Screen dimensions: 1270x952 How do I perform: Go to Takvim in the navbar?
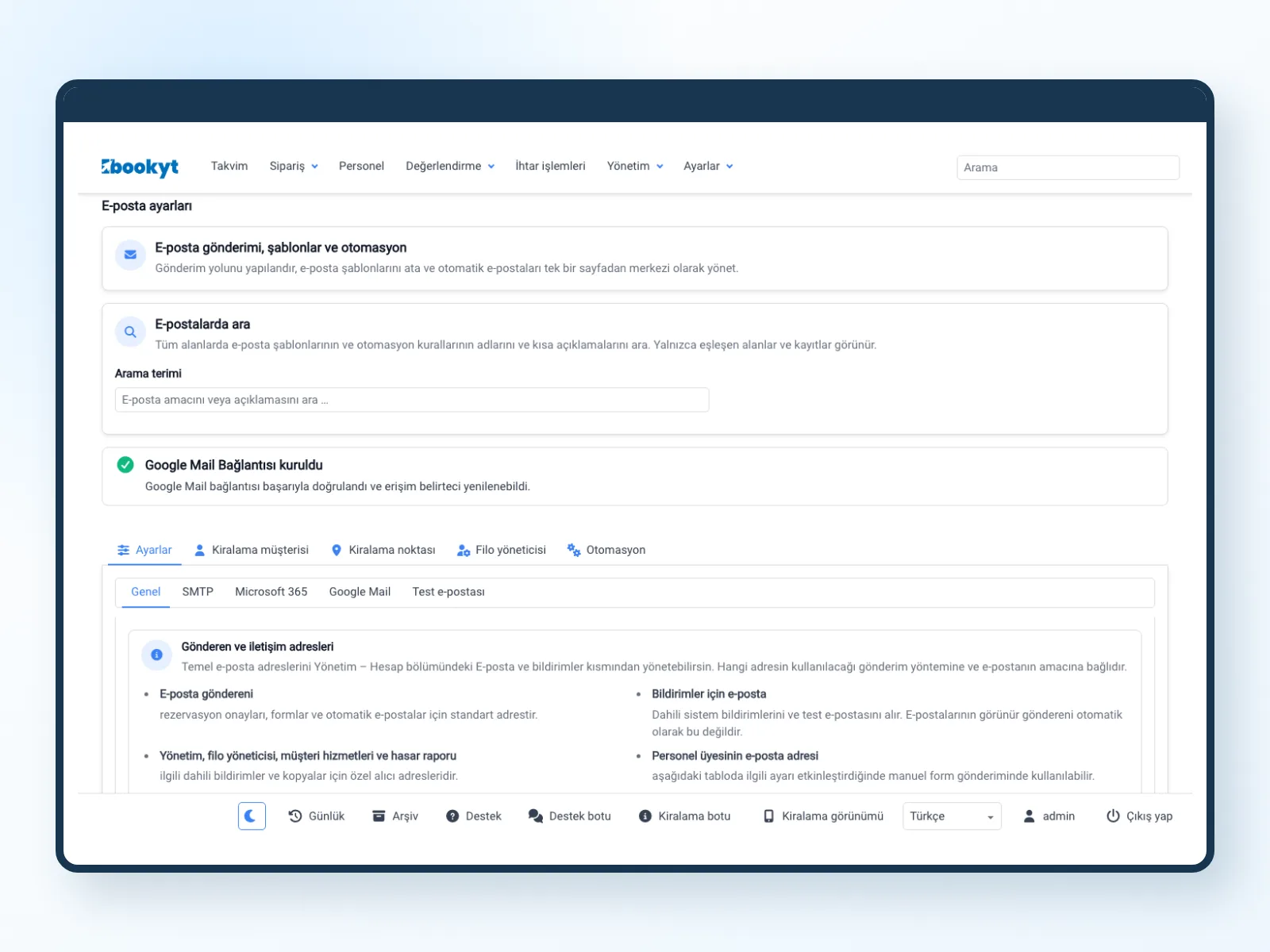tap(229, 166)
